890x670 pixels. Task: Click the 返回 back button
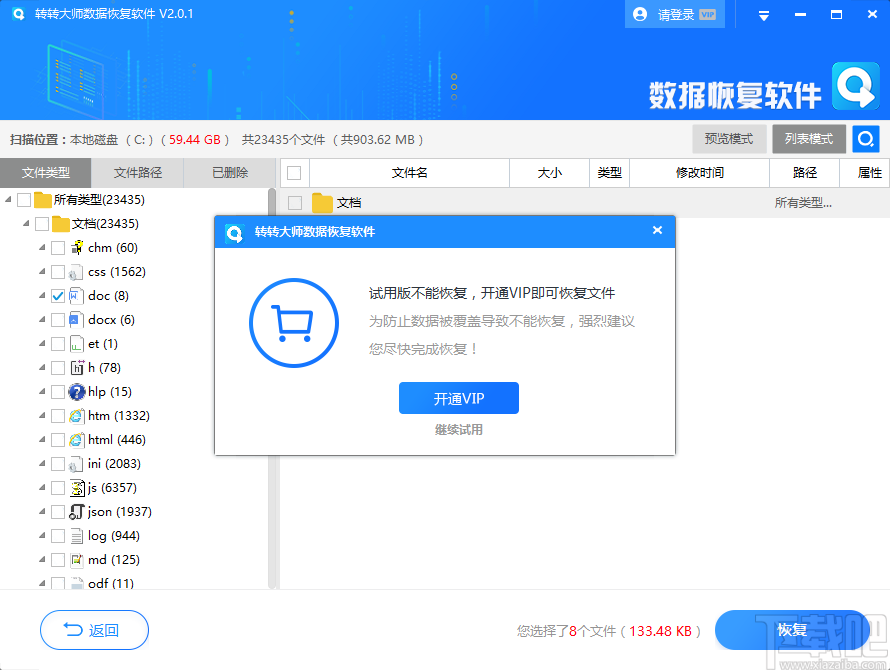click(x=94, y=630)
